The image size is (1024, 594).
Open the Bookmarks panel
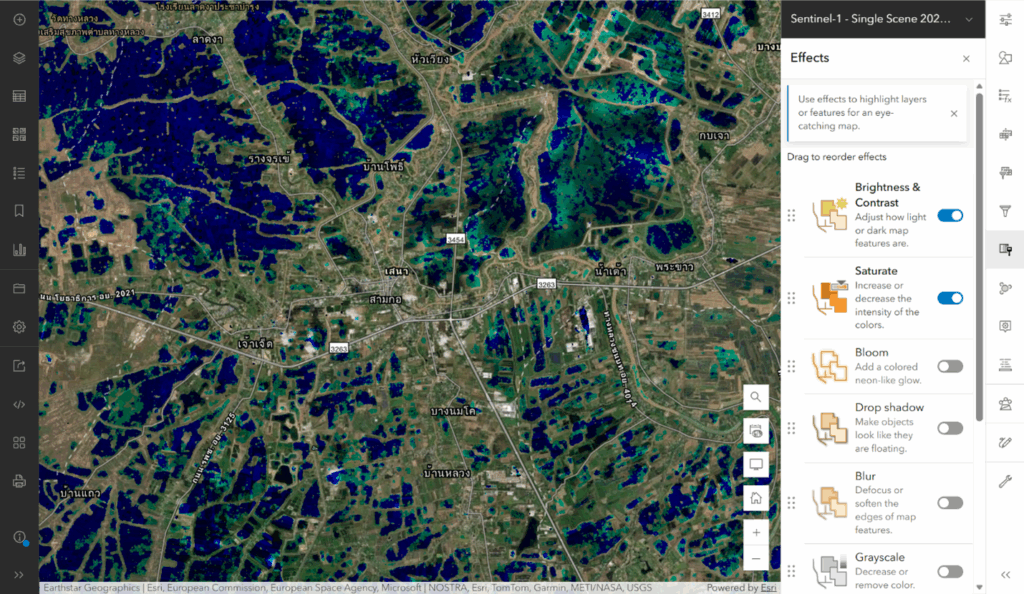pyautogui.click(x=19, y=211)
